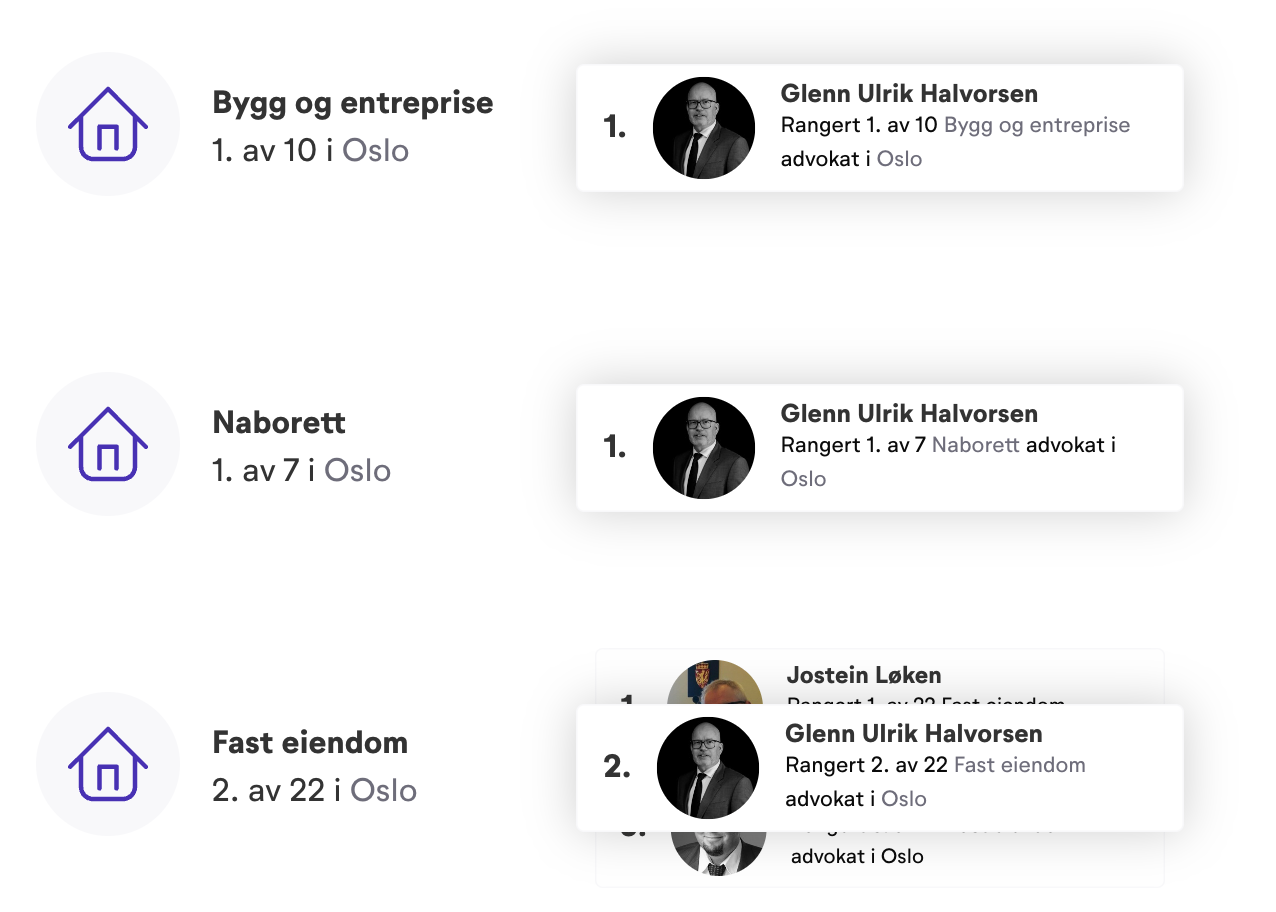Click the text 2. av 22 i Oslo
1276x912 pixels.
(x=314, y=790)
